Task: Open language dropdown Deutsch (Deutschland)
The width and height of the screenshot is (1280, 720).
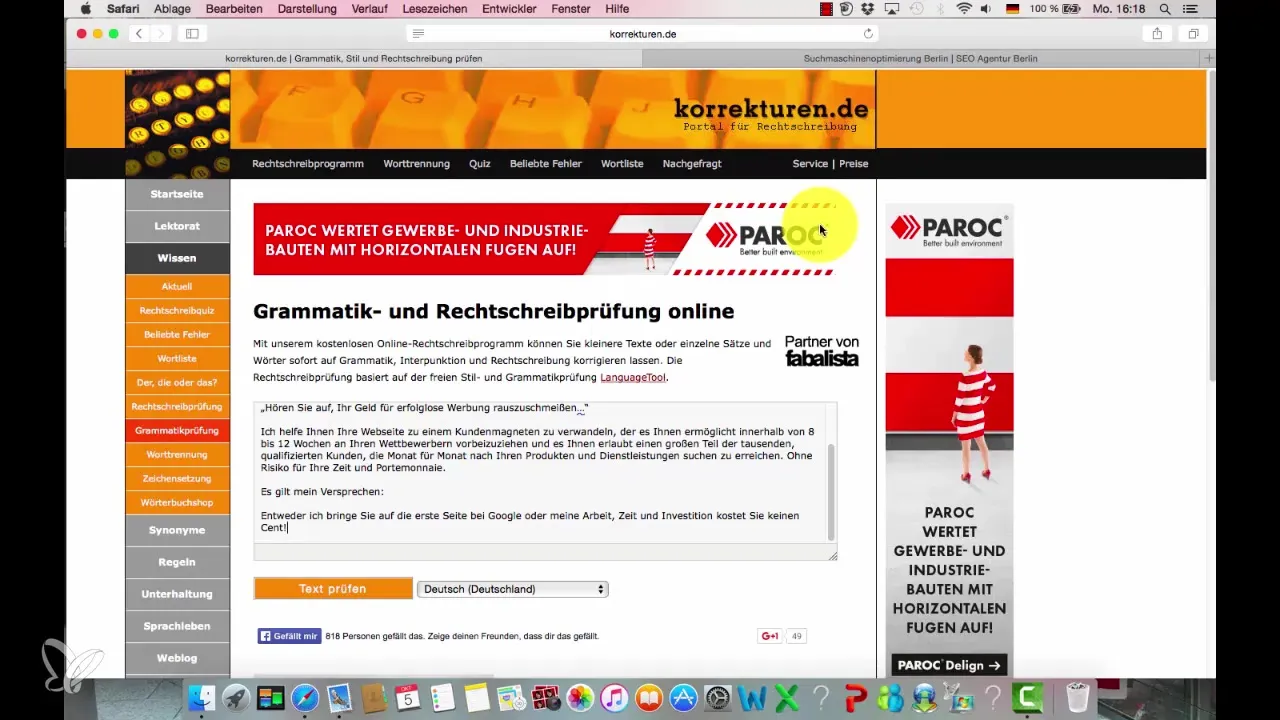Action: (x=512, y=589)
